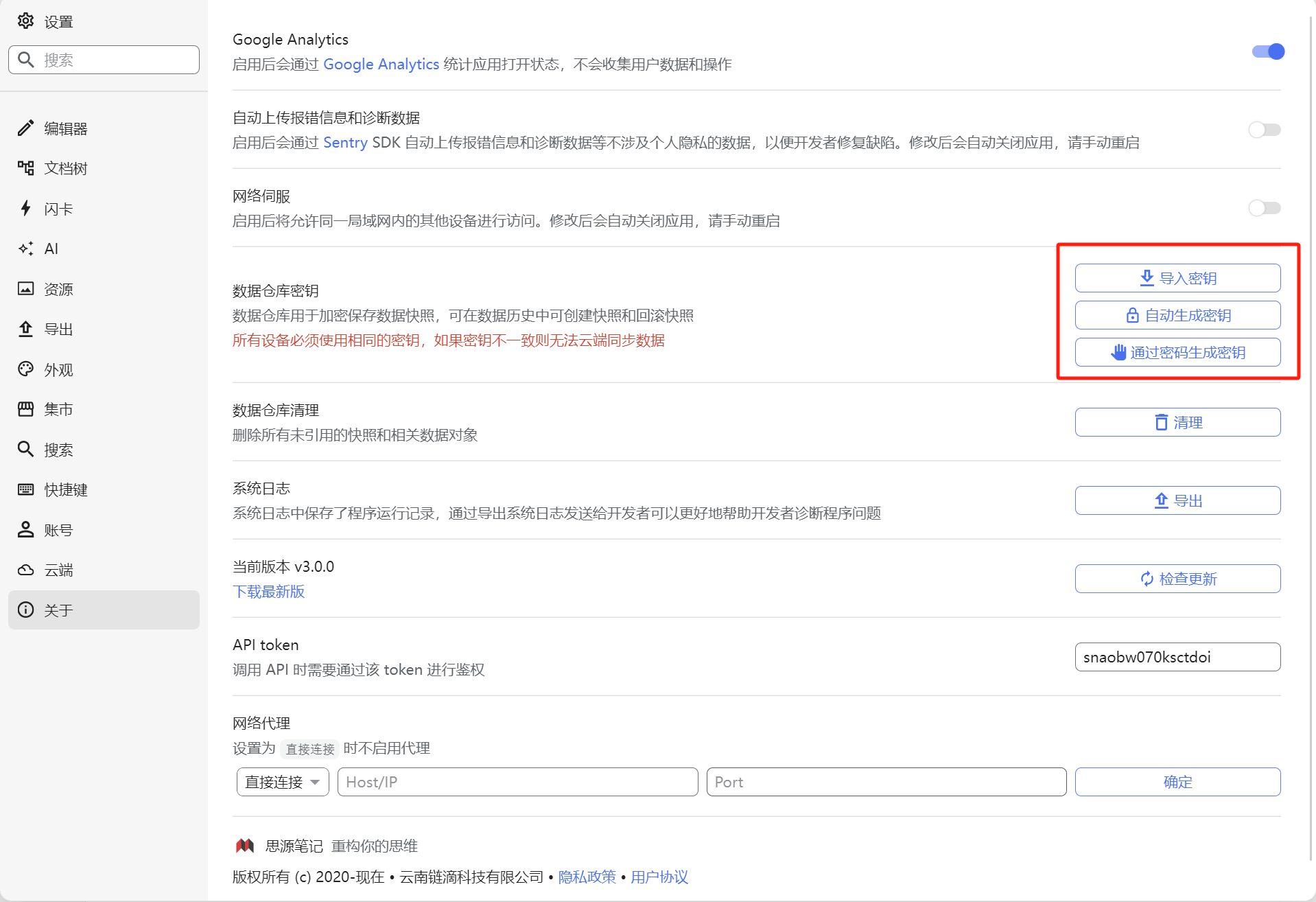Viewport: 1316px width, 902px height.
Task: Click the 清理 data repo purge button
Action: click(1177, 422)
